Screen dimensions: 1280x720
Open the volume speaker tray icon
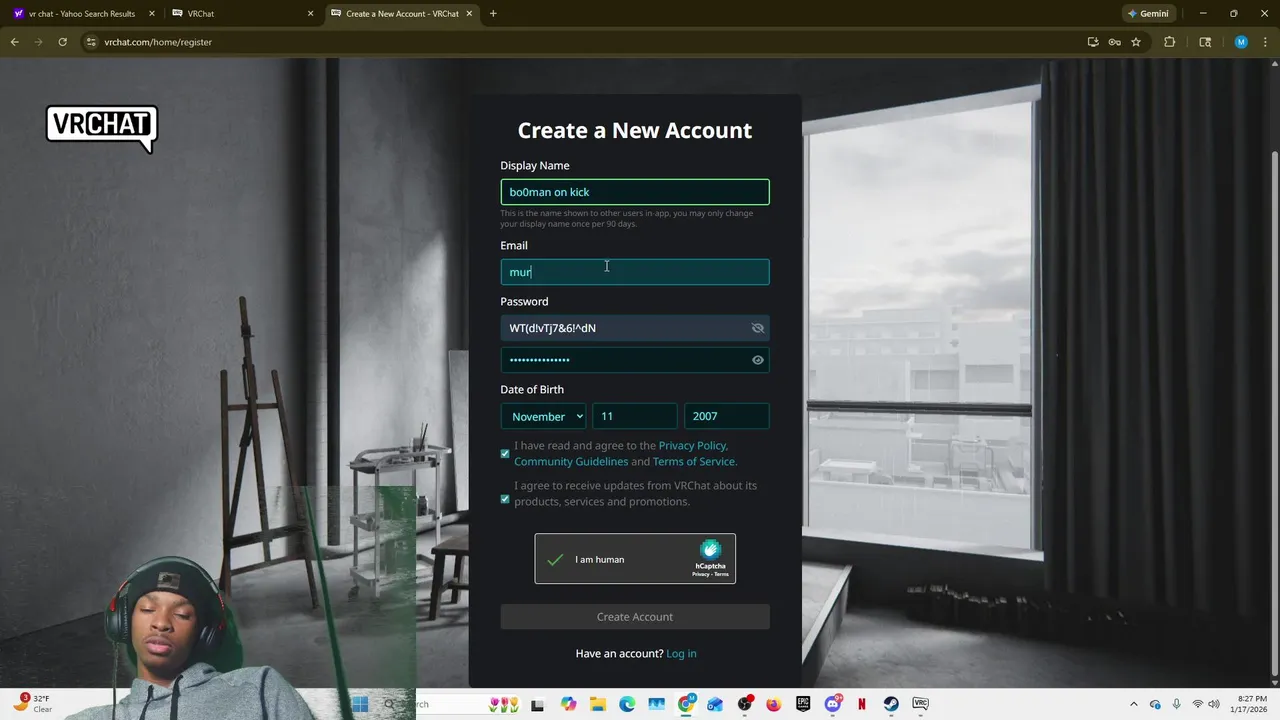click(1215, 705)
